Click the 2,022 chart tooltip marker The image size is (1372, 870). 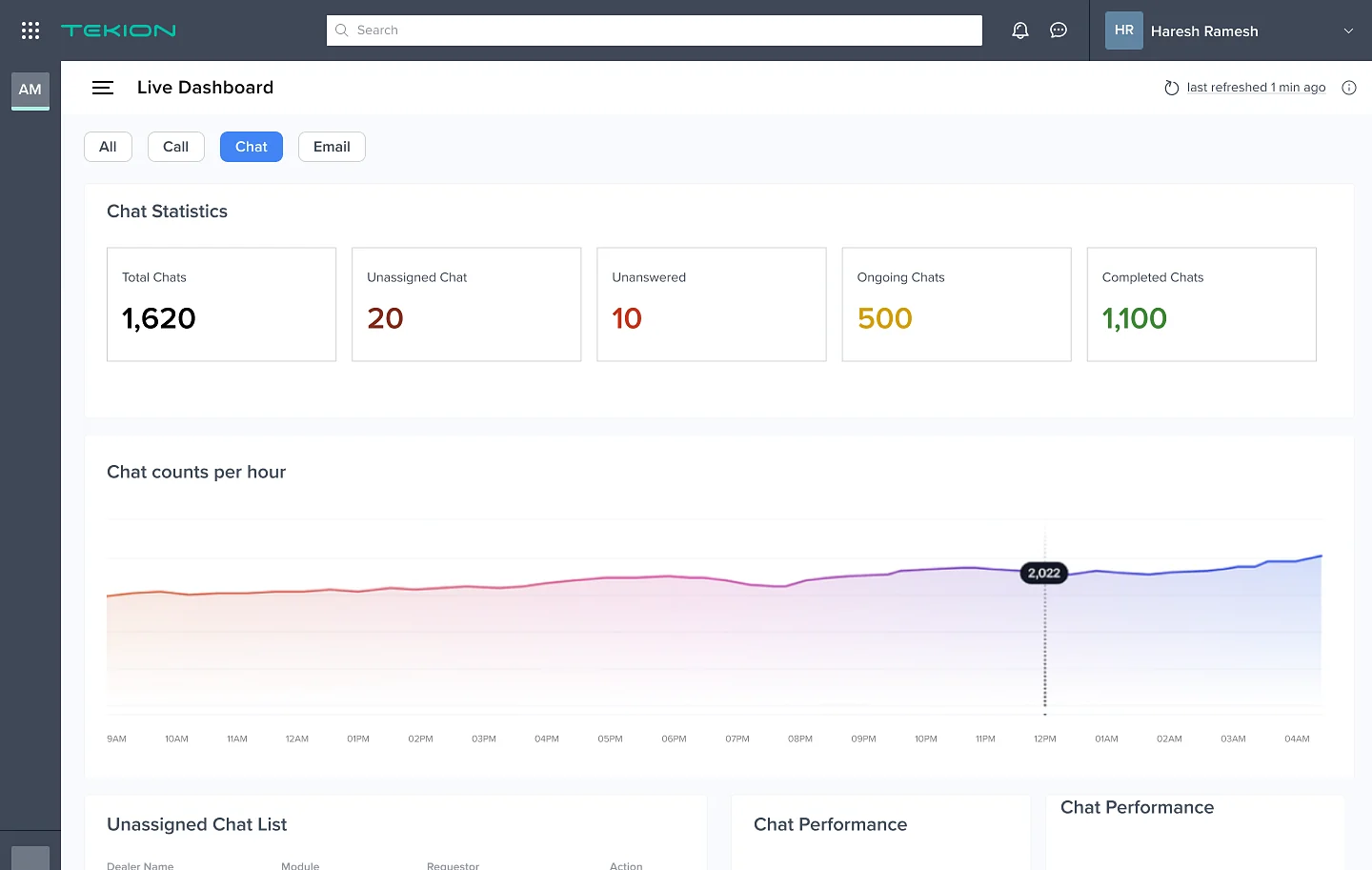(x=1044, y=573)
